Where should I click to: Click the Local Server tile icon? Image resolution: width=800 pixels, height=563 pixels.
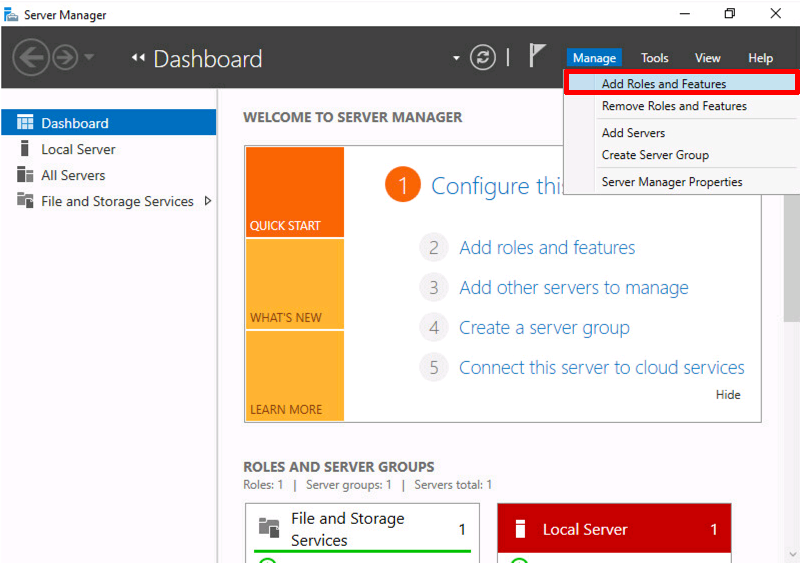[520, 529]
